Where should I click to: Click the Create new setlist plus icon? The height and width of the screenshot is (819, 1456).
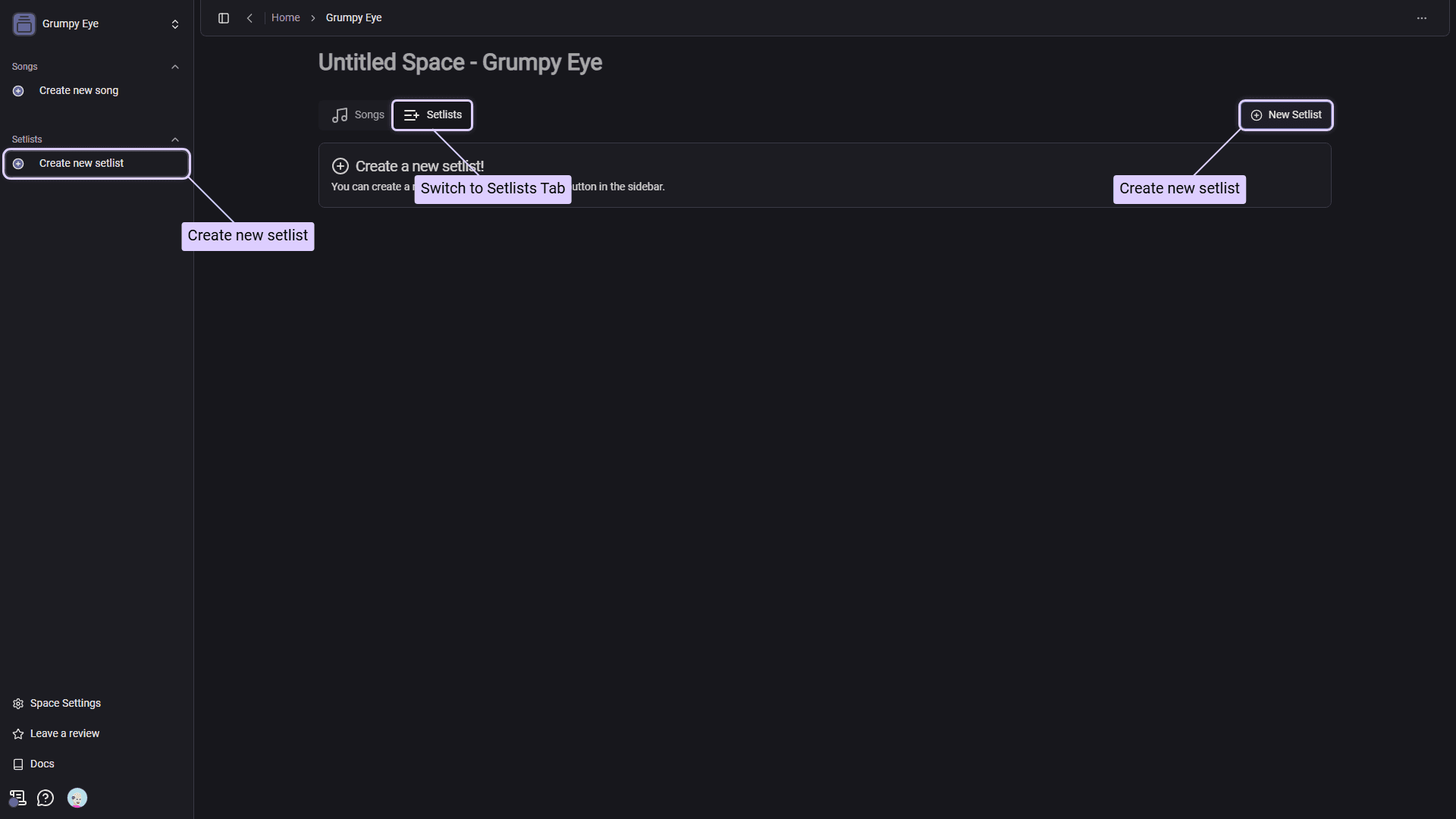coord(17,163)
